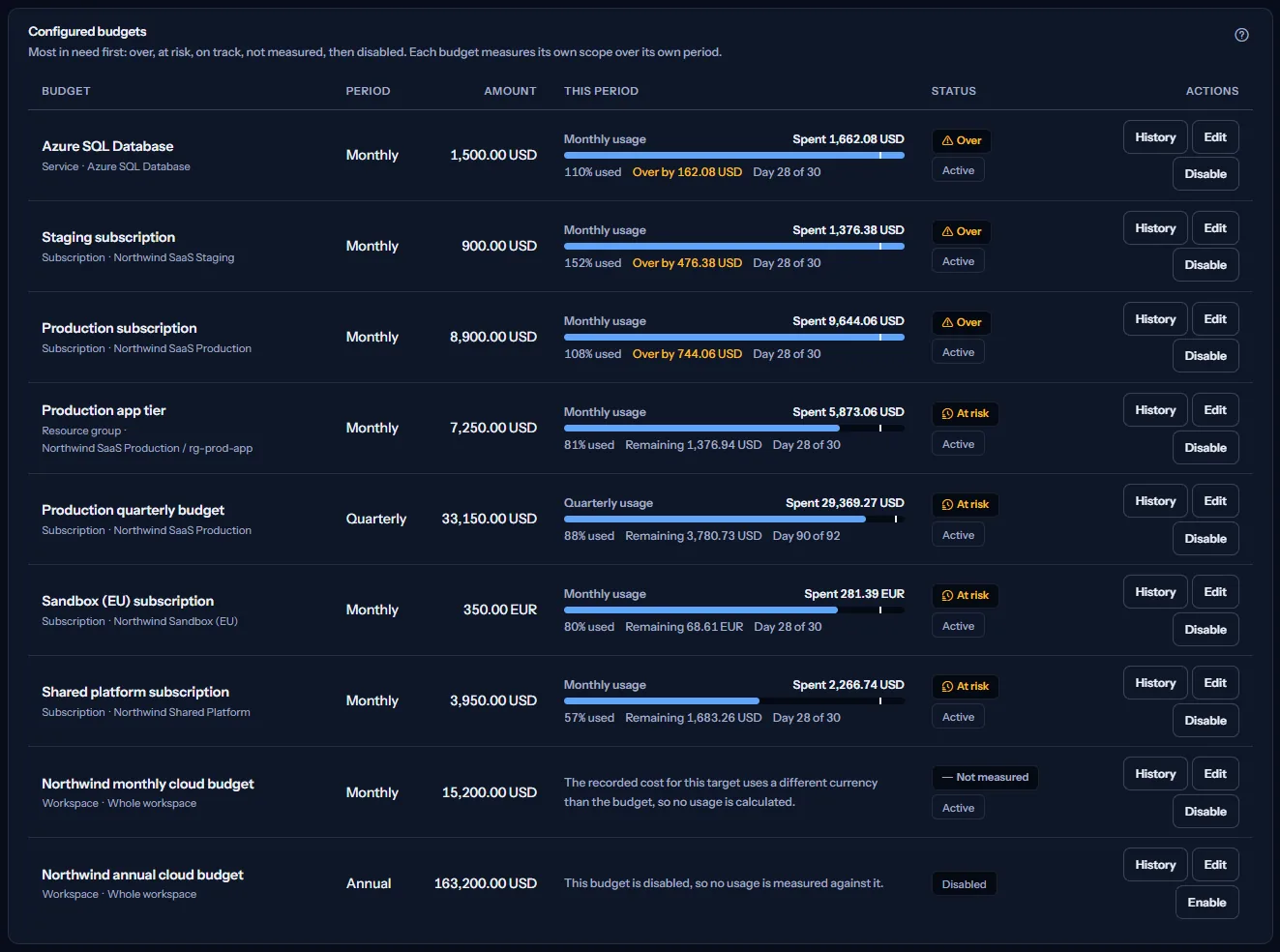Edit the Northwind annual cloud budget
Screen dimensions: 1280x952
(x=1215, y=865)
